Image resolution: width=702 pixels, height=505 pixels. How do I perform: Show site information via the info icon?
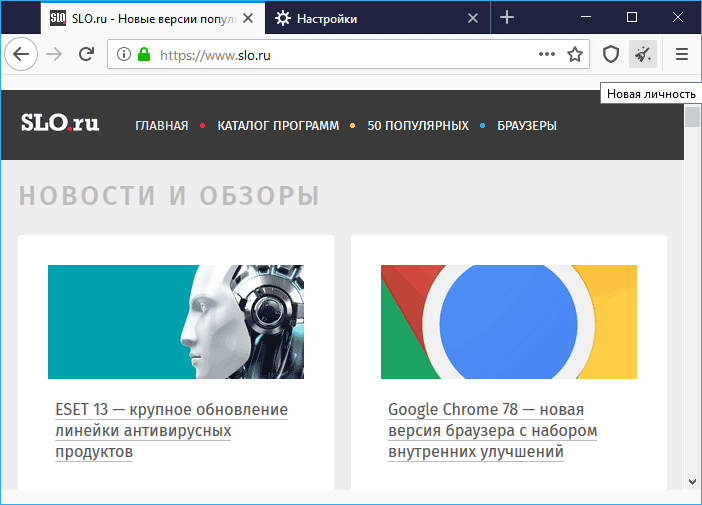coord(124,54)
